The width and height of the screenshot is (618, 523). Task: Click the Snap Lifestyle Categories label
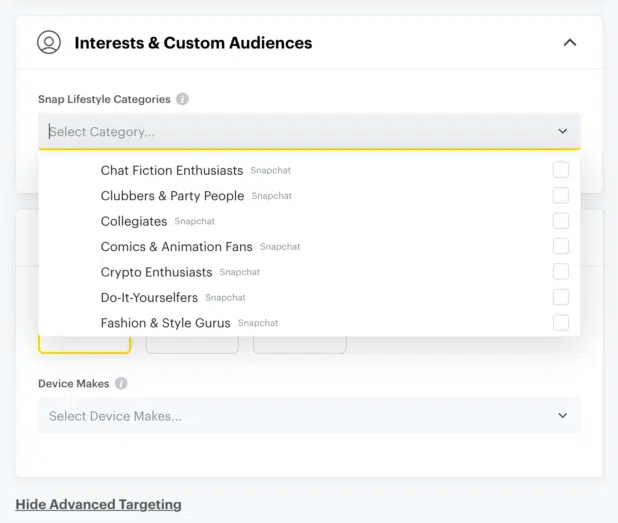(x=104, y=99)
